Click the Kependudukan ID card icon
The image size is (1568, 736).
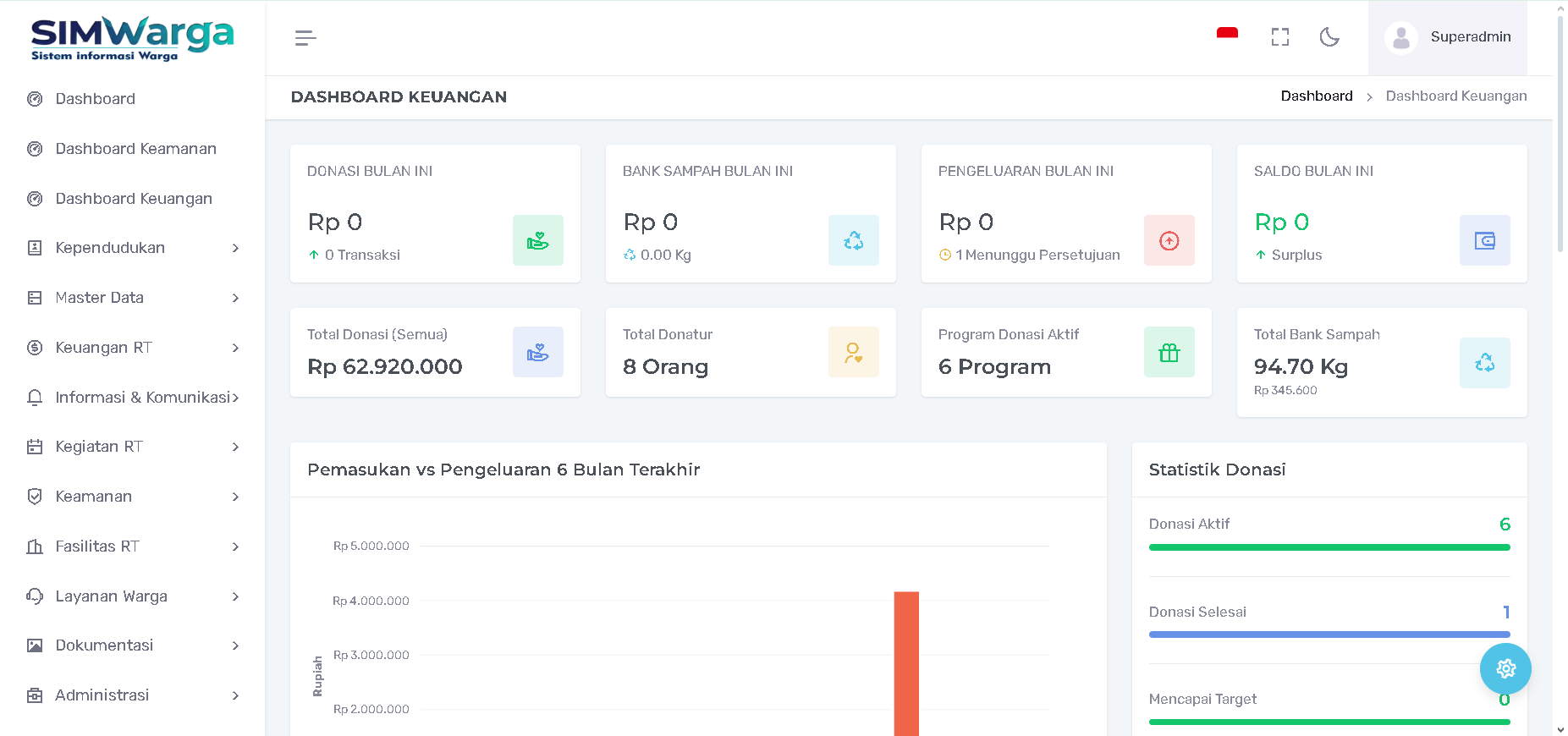[35, 248]
